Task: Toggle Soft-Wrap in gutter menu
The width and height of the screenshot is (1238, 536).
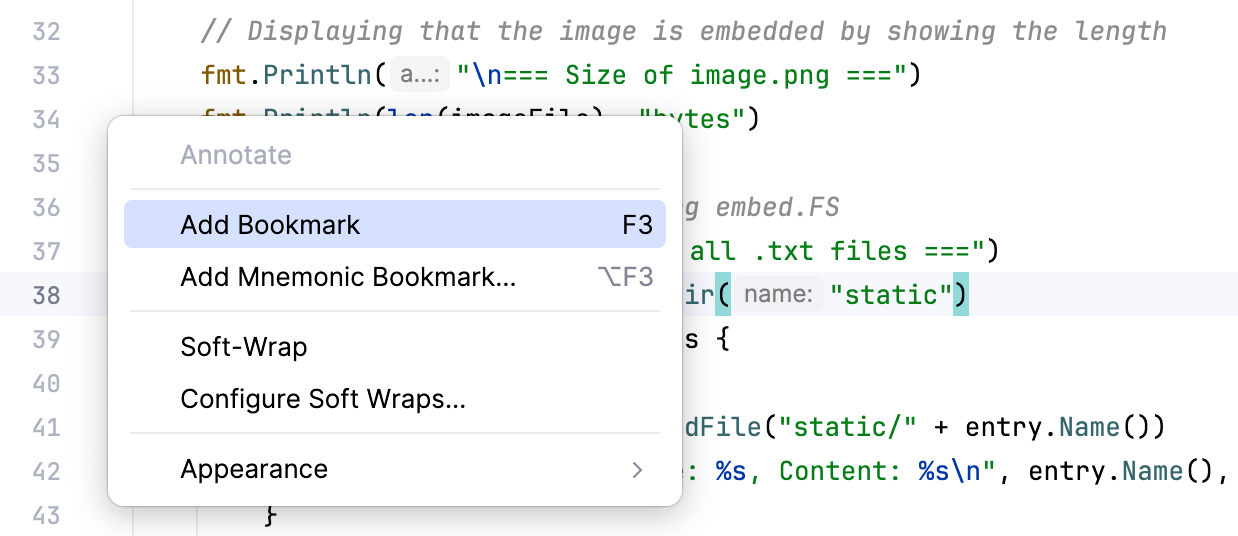Action: (394, 347)
